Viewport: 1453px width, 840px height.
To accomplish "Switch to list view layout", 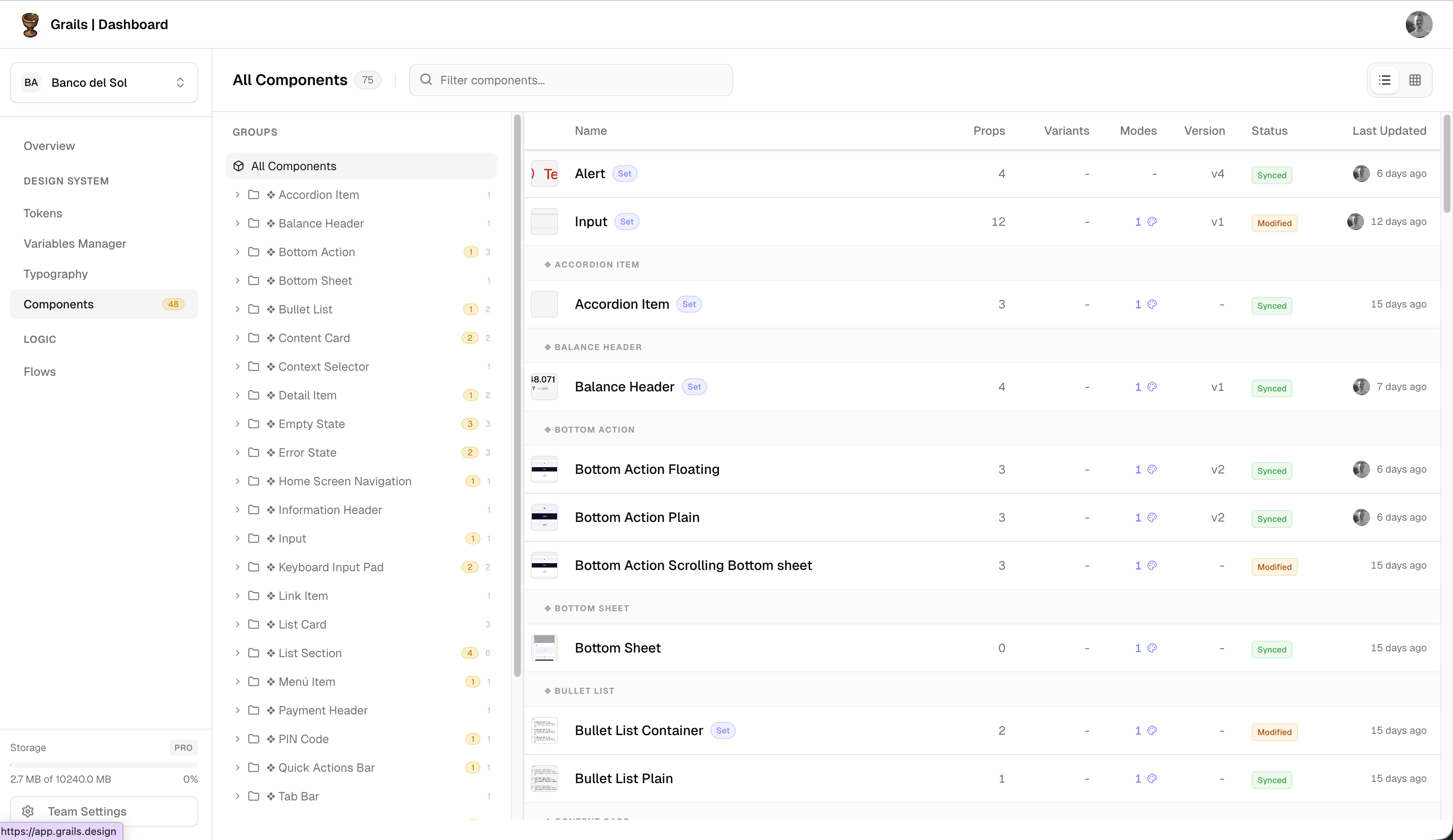I will pyautogui.click(x=1384, y=80).
